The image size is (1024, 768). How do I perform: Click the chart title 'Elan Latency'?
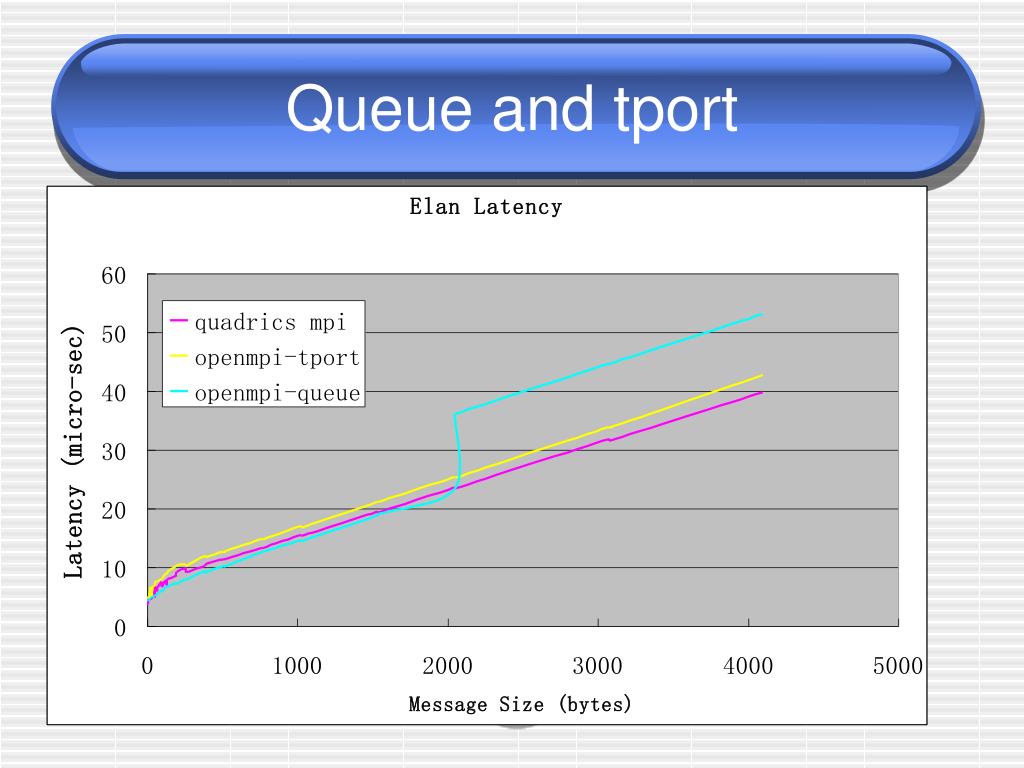(x=485, y=207)
